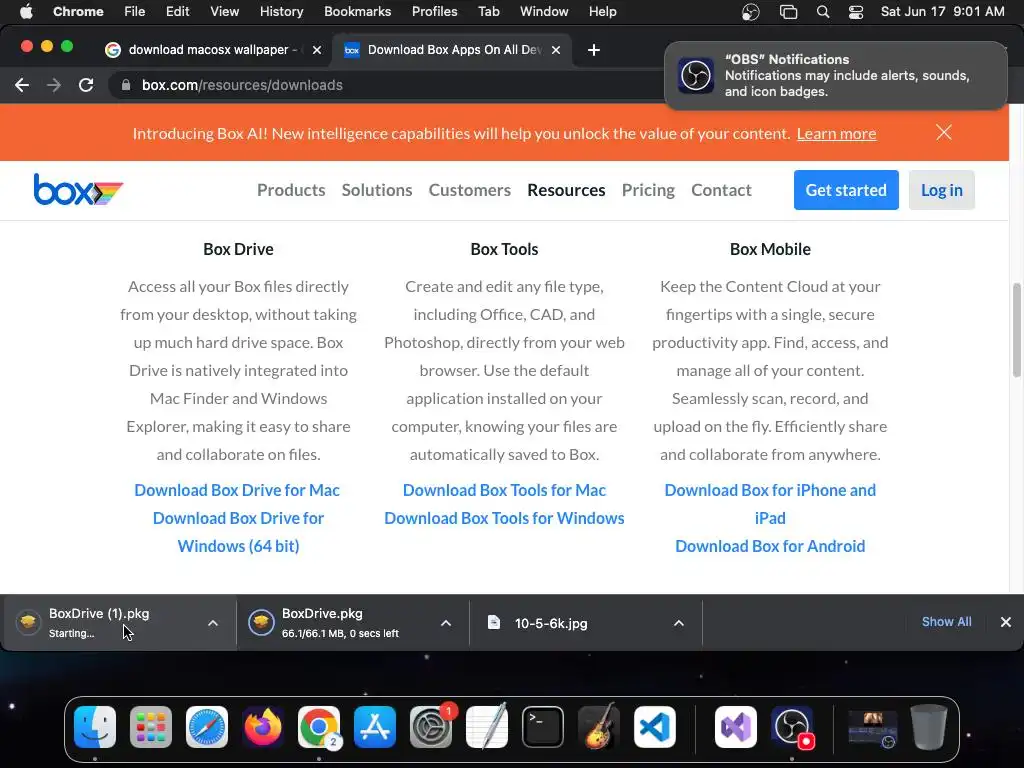This screenshot has width=1024, height=768.
Task: Click the OBS menu bar status icon
Action: point(751,12)
